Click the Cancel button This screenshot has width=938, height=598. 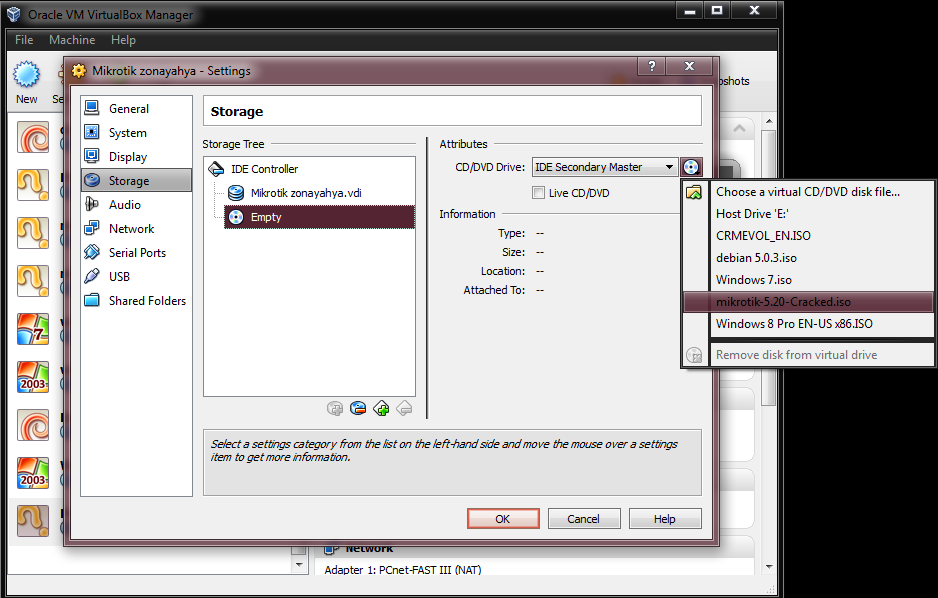tap(584, 518)
